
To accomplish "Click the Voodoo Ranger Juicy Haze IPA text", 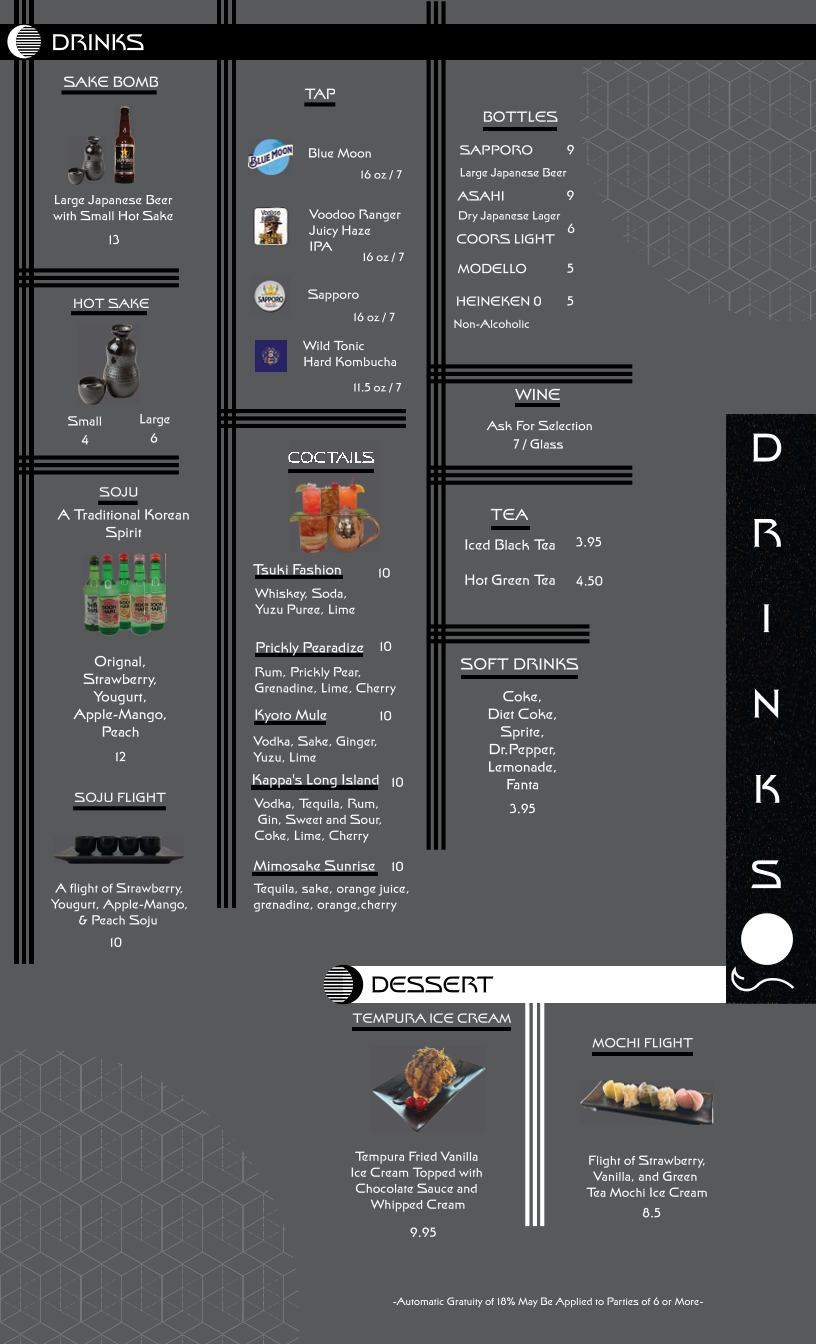I will (x=354, y=230).
